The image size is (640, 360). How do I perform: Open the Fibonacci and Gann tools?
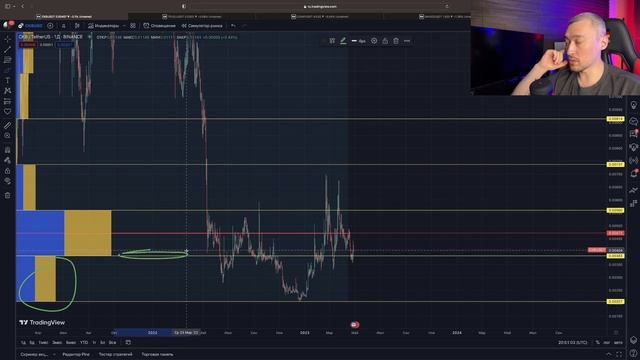point(7,60)
